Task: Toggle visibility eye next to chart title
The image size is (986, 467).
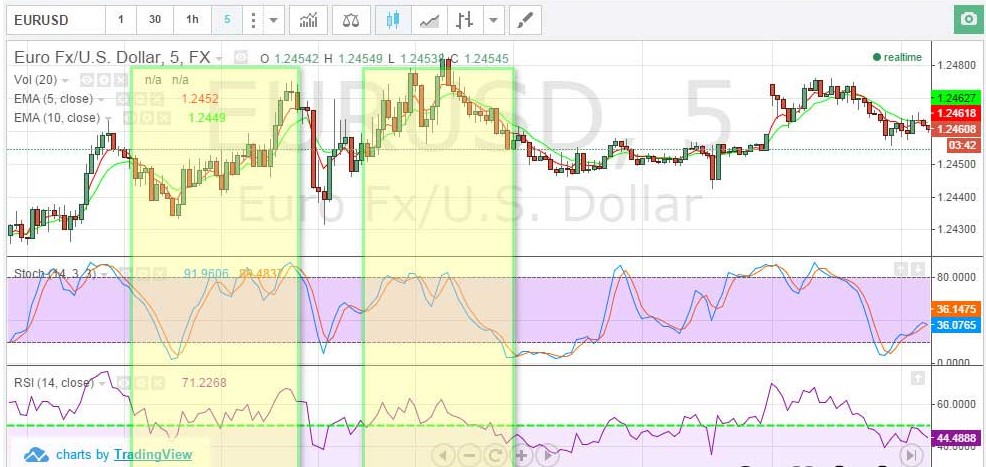Action: tap(241, 58)
